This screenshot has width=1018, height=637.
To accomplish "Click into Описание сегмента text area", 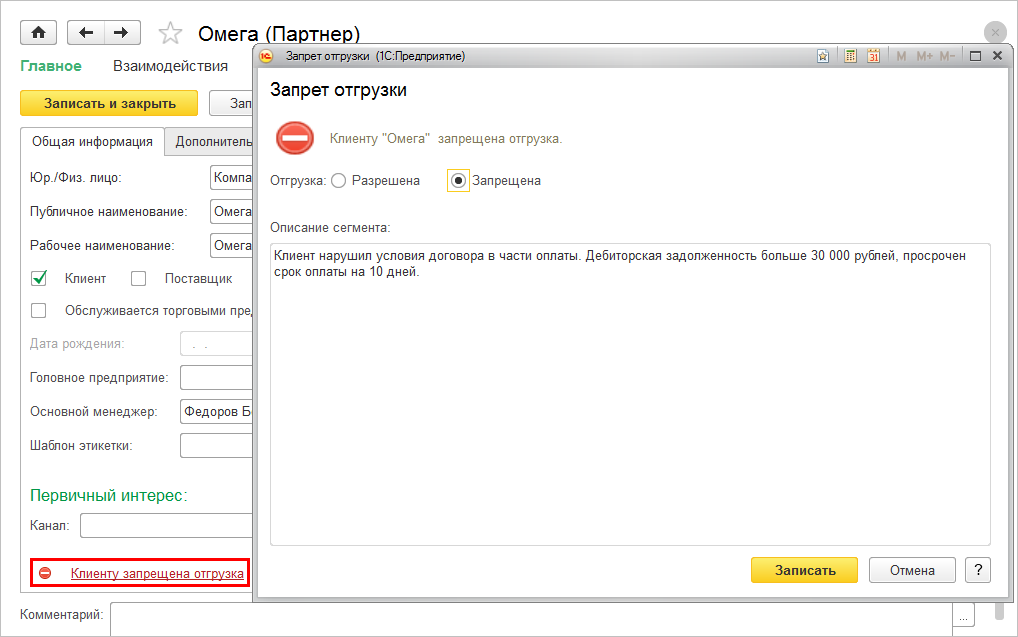I will [630, 400].
